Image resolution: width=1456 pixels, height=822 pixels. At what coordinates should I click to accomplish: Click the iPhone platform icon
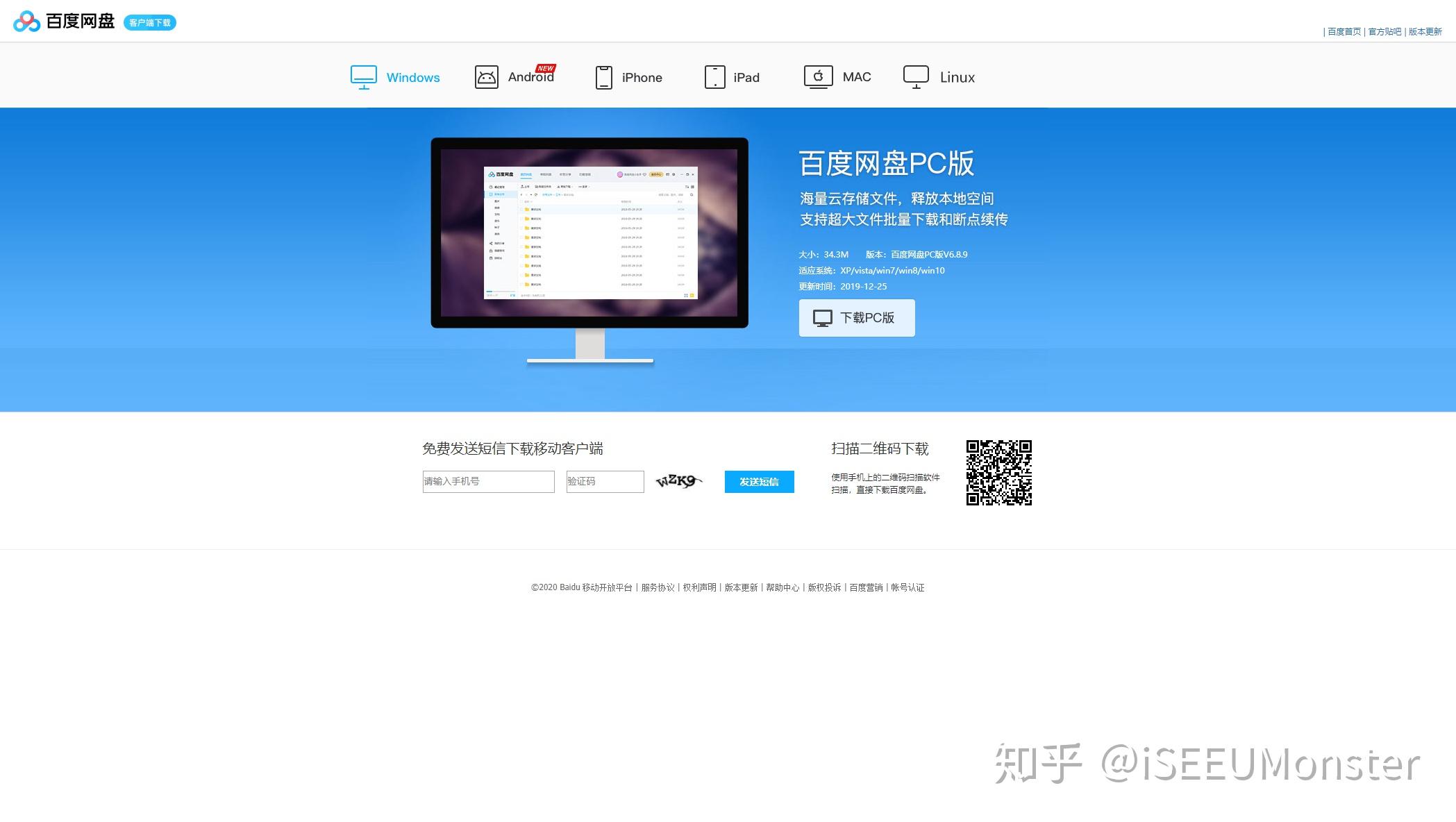[x=602, y=77]
